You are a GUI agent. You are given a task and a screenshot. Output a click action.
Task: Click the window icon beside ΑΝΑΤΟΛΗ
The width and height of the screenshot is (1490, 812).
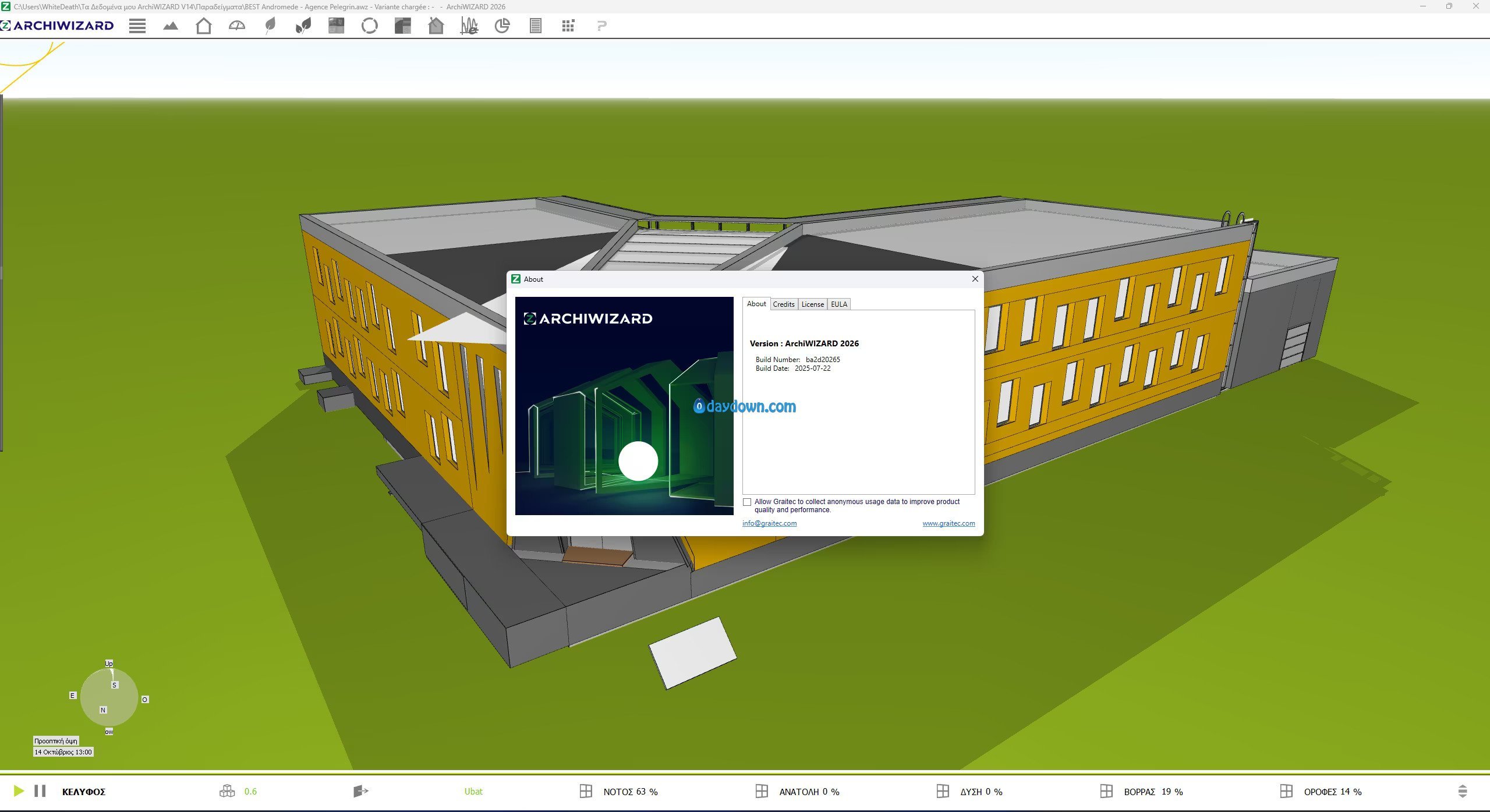coord(762,791)
